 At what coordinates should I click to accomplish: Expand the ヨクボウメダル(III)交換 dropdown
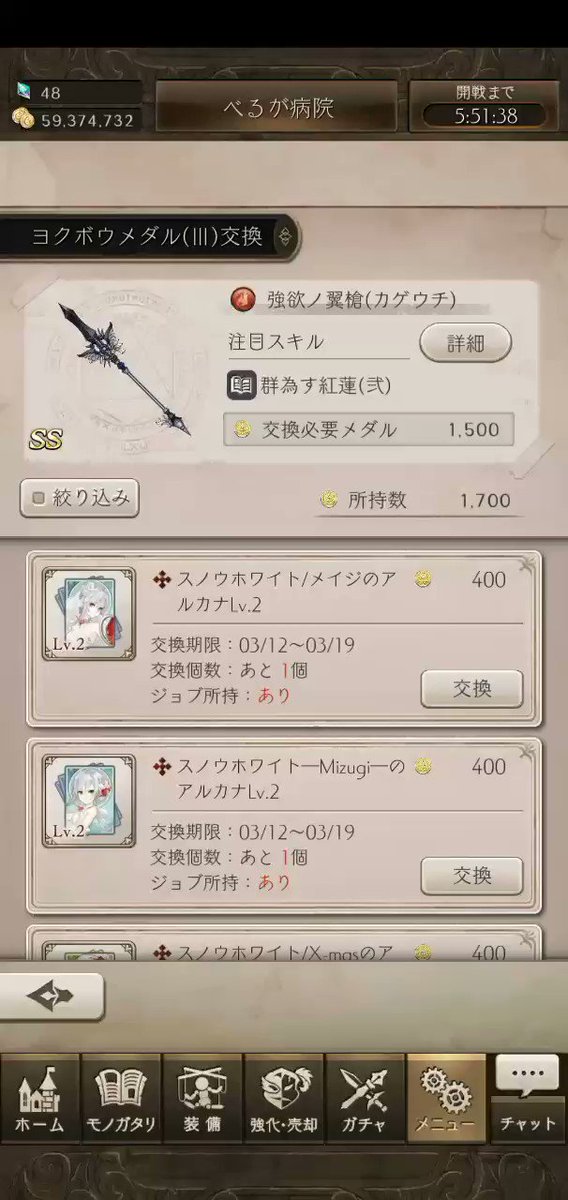tap(148, 237)
